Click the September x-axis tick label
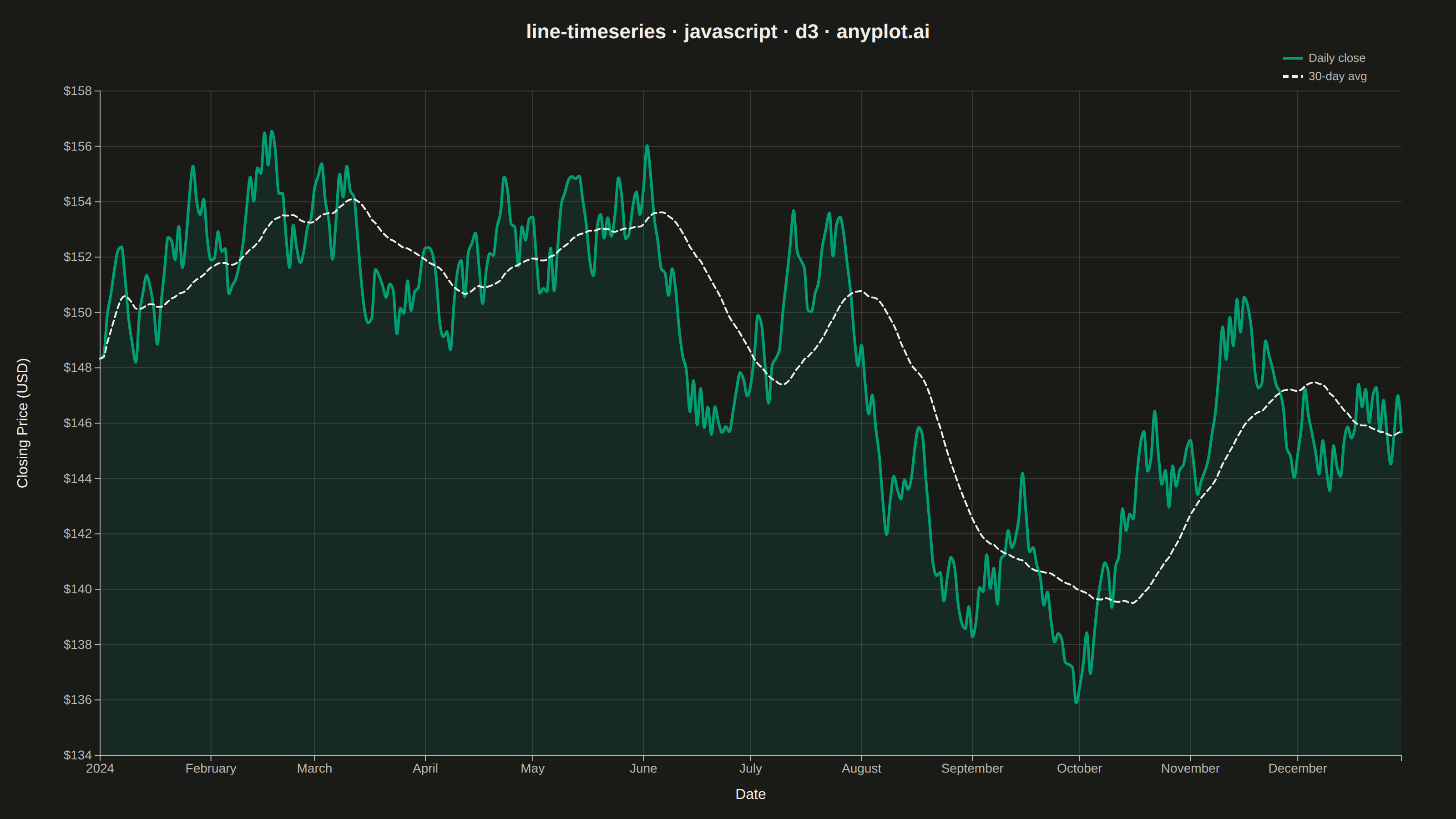Viewport: 1456px width, 819px height. [x=972, y=768]
